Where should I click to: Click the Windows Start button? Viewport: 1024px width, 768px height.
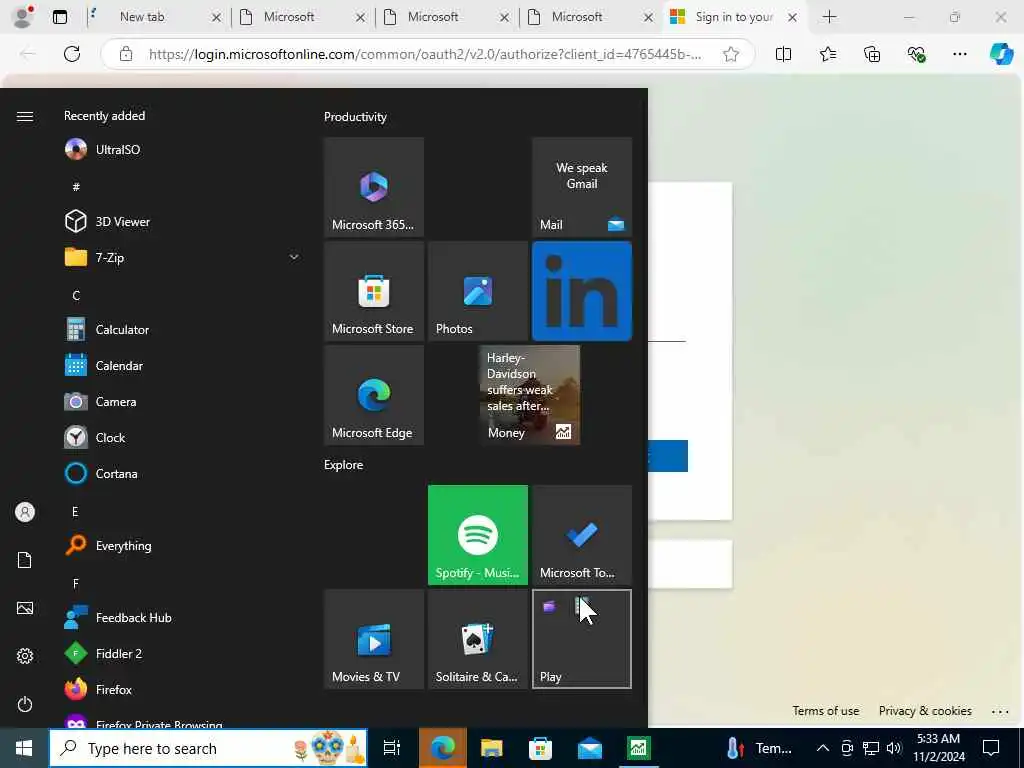tap(24, 748)
